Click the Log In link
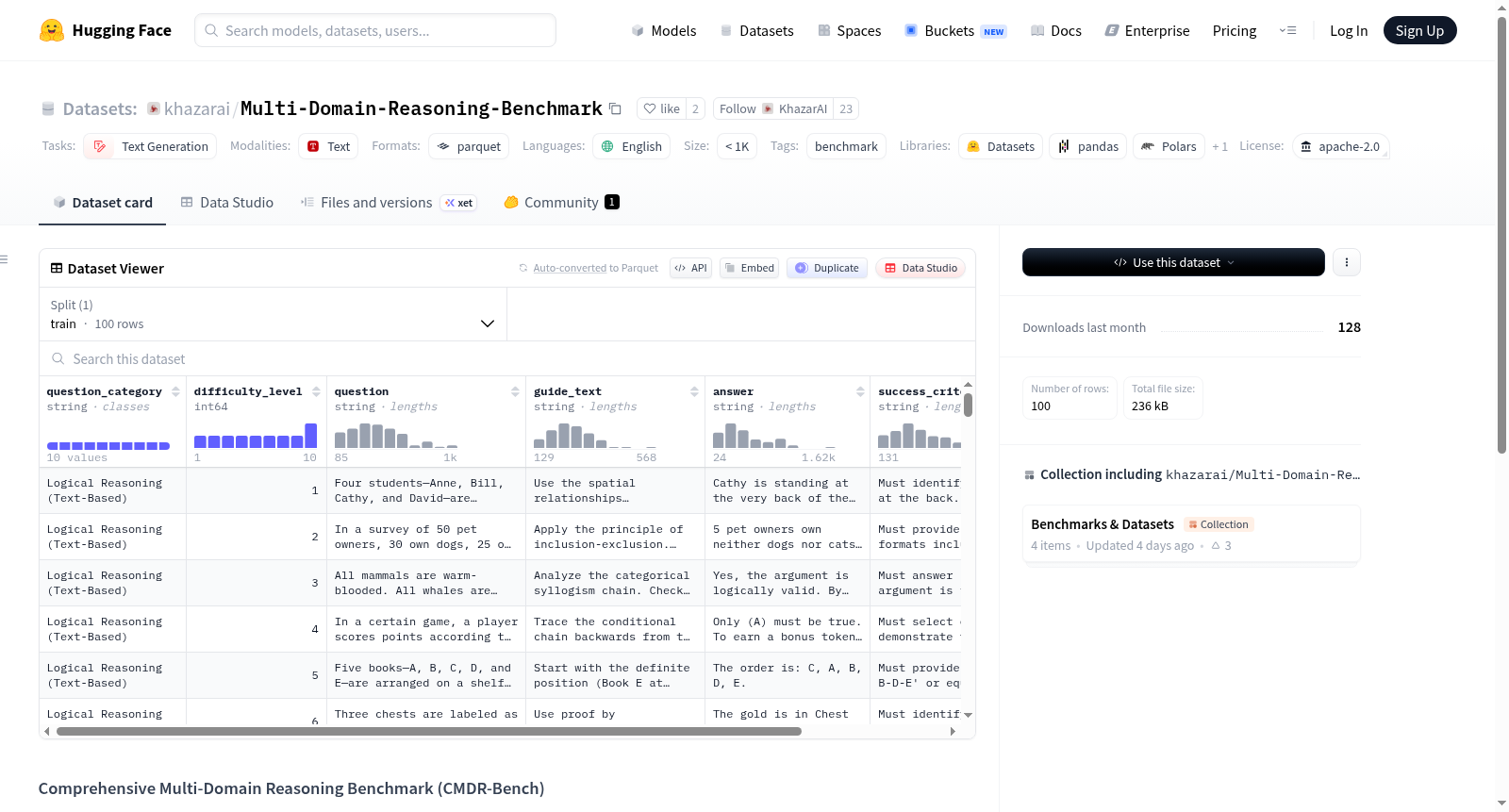Screen dimensions: 1509x812 (1349, 30)
